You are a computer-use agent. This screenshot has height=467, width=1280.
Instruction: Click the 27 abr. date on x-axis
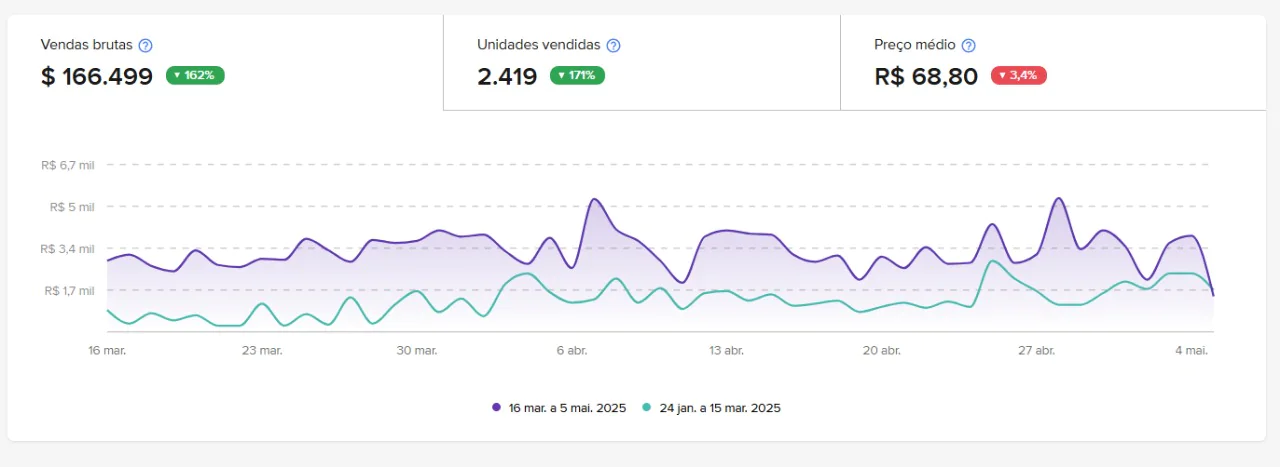1037,351
